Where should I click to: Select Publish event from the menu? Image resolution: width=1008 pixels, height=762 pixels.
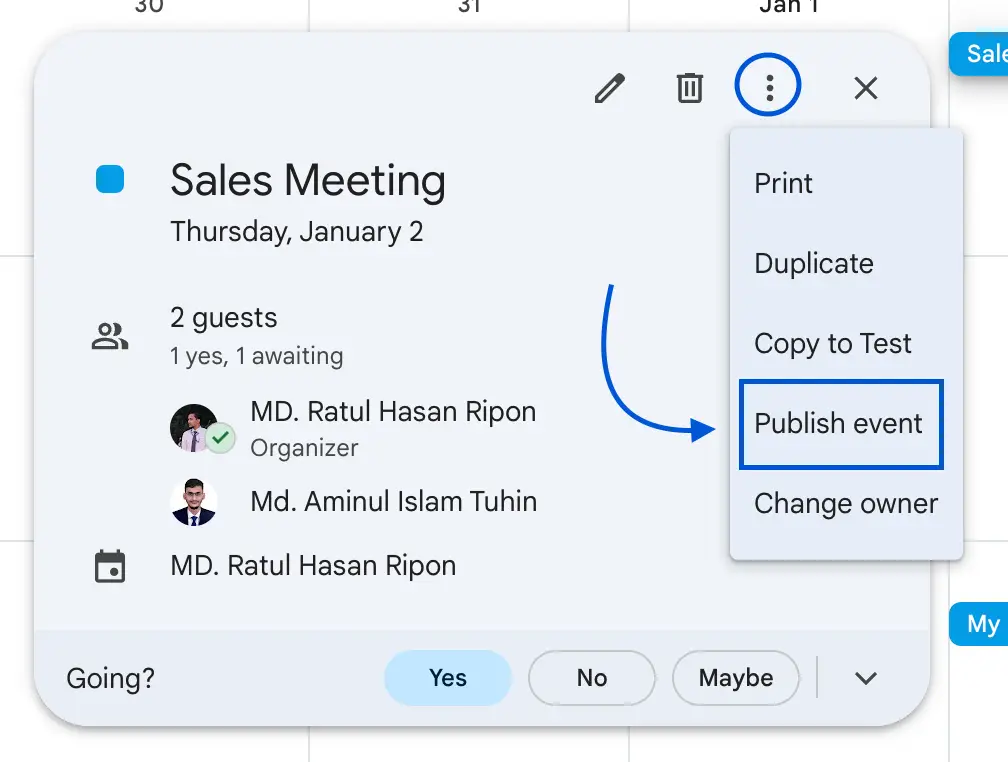click(838, 423)
